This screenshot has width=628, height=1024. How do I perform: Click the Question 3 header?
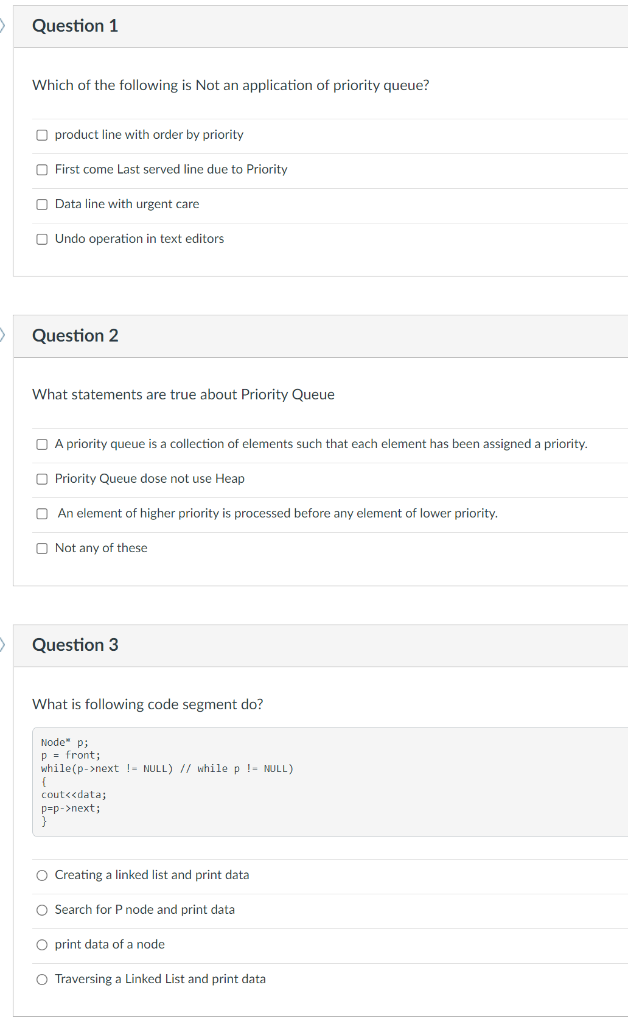coord(74,645)
